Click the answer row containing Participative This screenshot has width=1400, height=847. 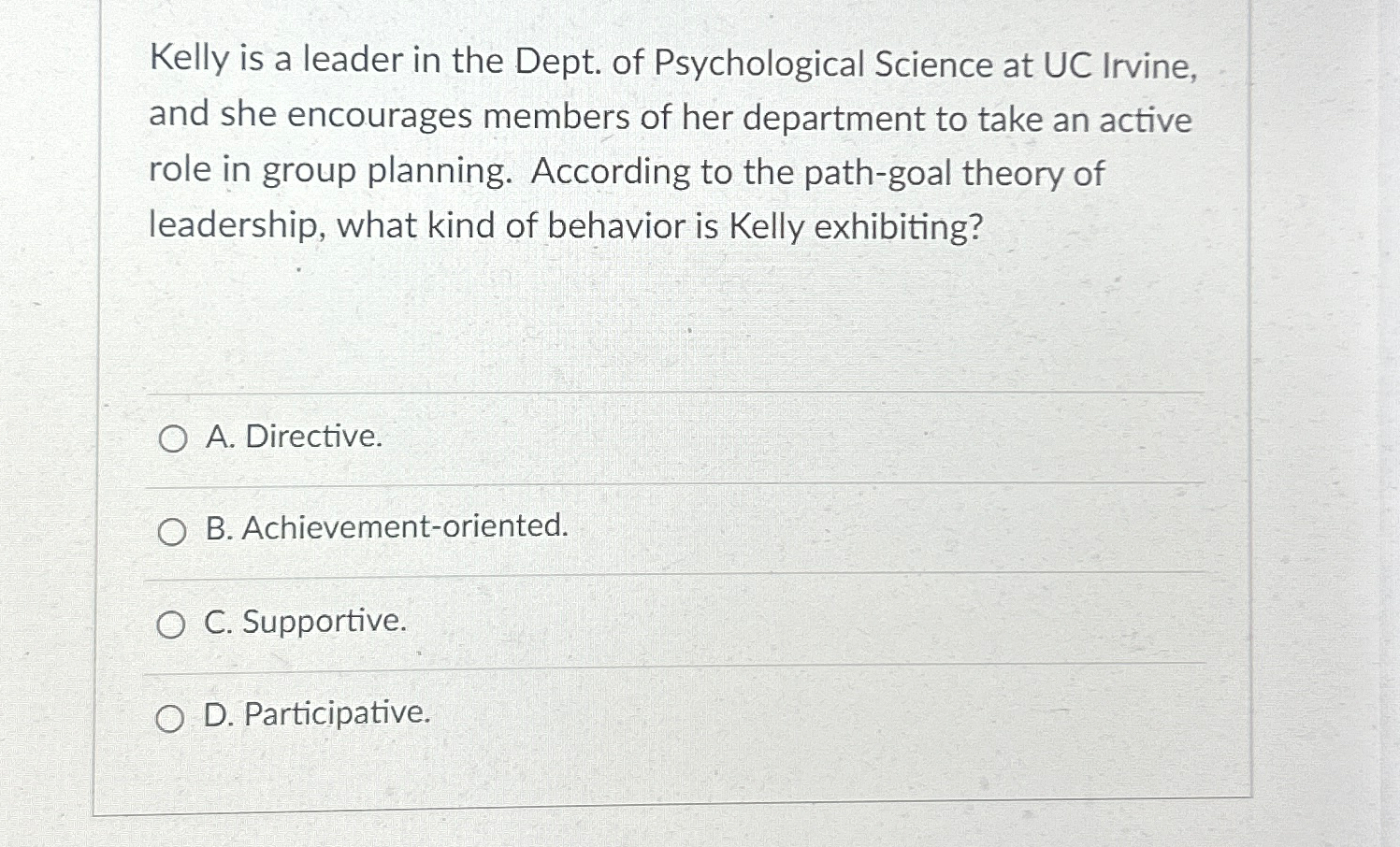[655, 715]
